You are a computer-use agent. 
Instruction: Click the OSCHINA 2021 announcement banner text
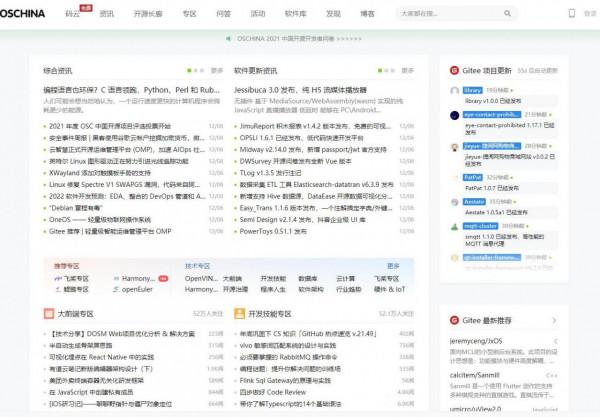click(x=299, y=39)
